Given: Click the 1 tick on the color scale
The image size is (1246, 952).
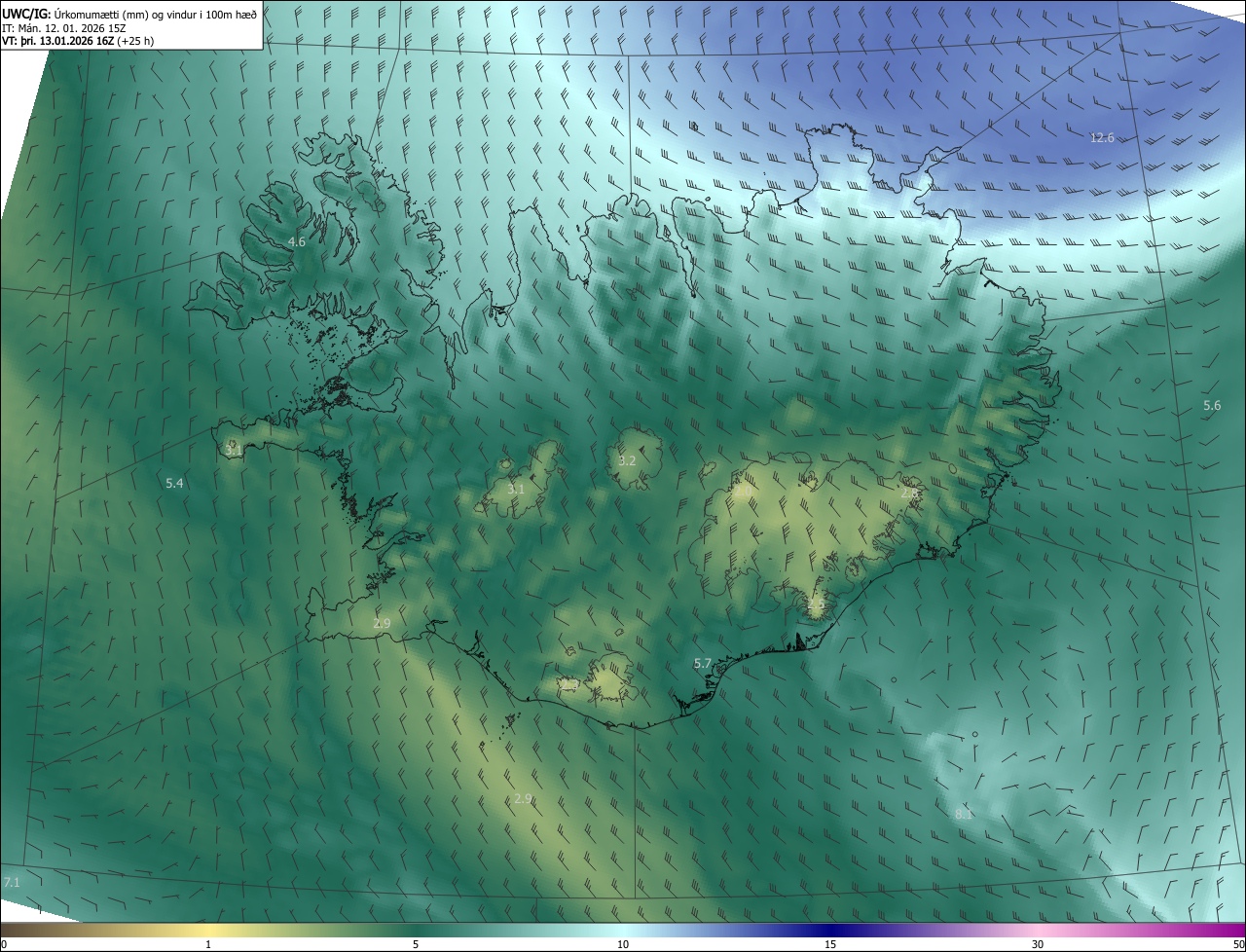Looking at the screenshot, I should coord(208,944).
